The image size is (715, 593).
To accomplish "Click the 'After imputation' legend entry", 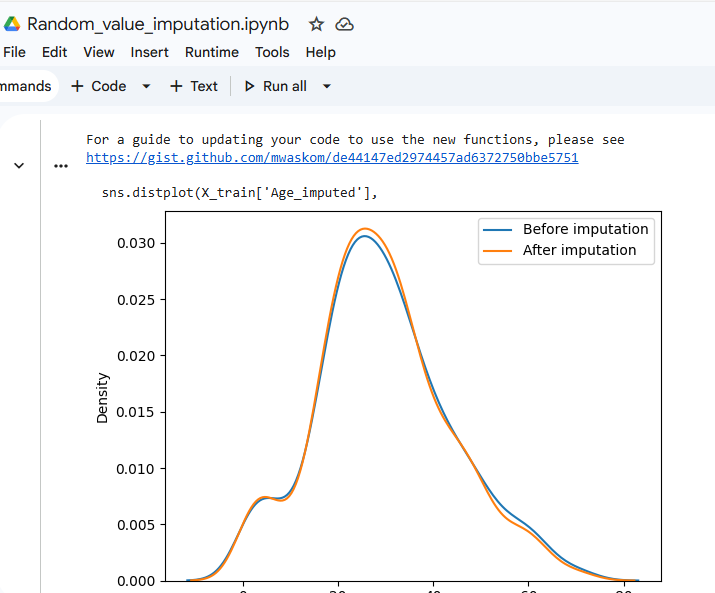I will [x=560, y=250].
